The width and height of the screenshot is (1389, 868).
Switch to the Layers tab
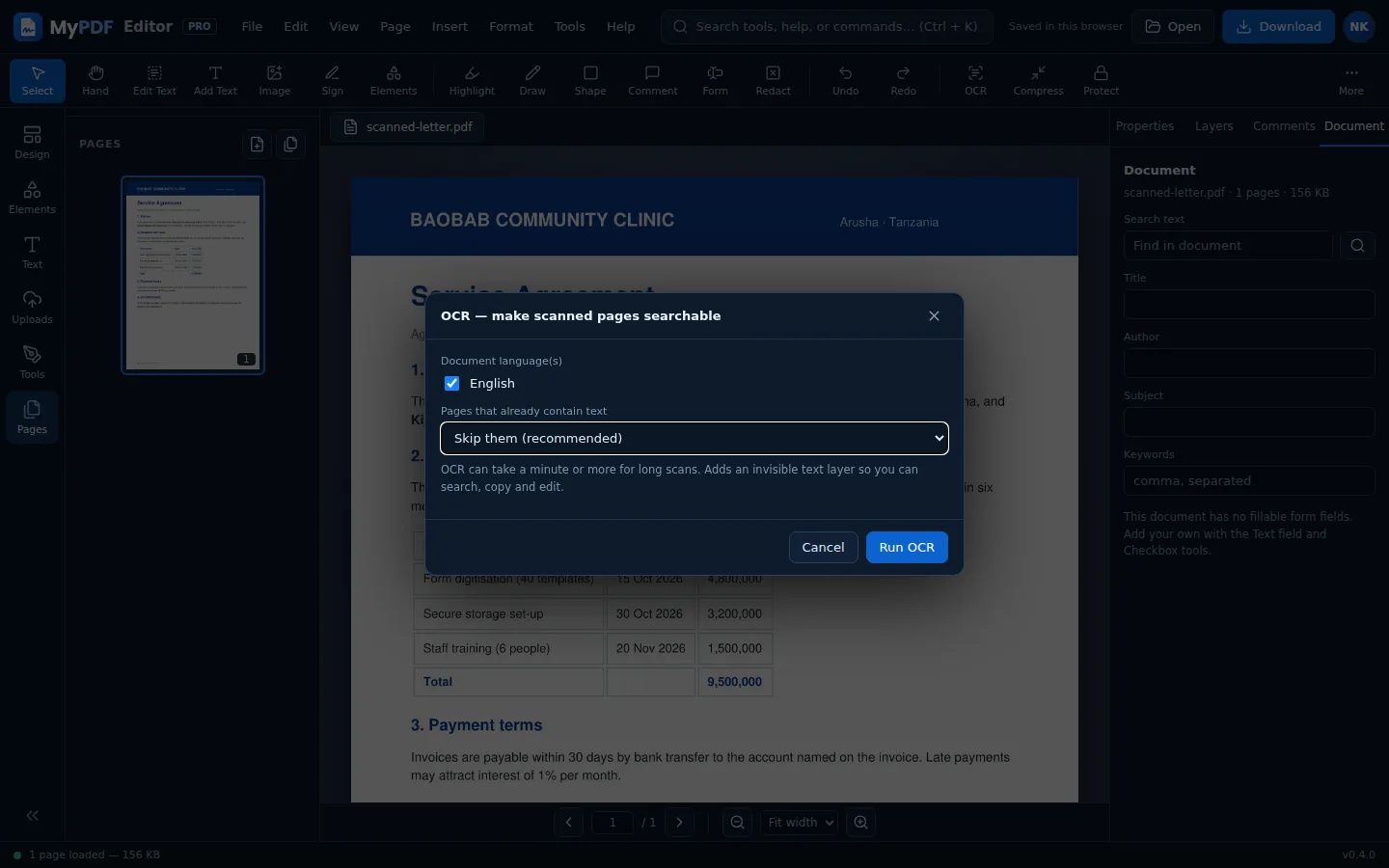click(x=1213, y=126)
